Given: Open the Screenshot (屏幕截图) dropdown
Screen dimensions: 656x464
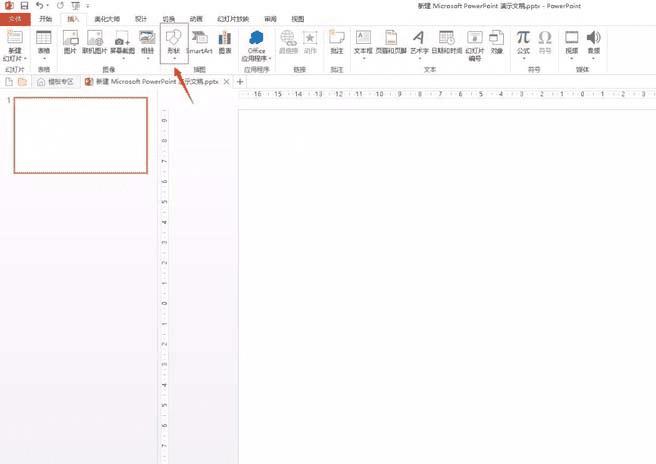Looking at the screenshot, I should tap(123, 44).
